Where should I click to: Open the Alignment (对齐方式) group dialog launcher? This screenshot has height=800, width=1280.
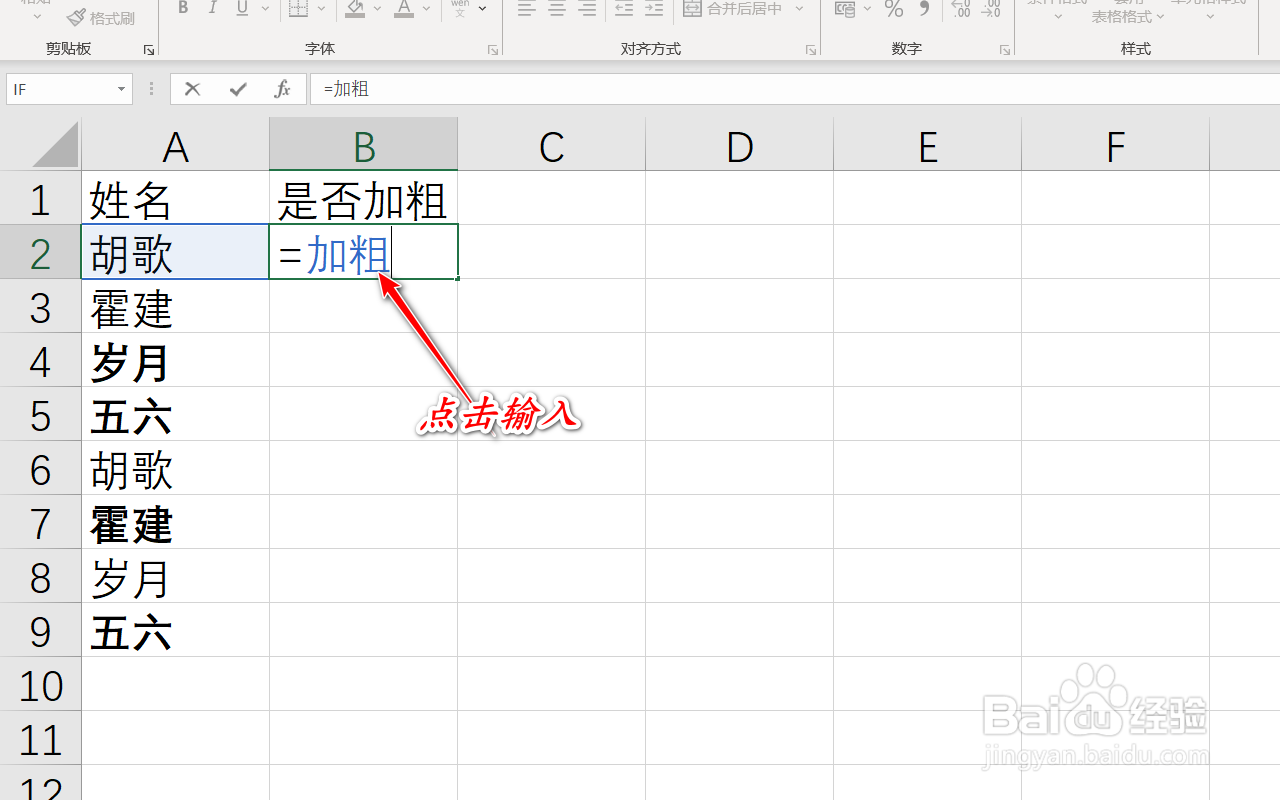pos(812,49)
